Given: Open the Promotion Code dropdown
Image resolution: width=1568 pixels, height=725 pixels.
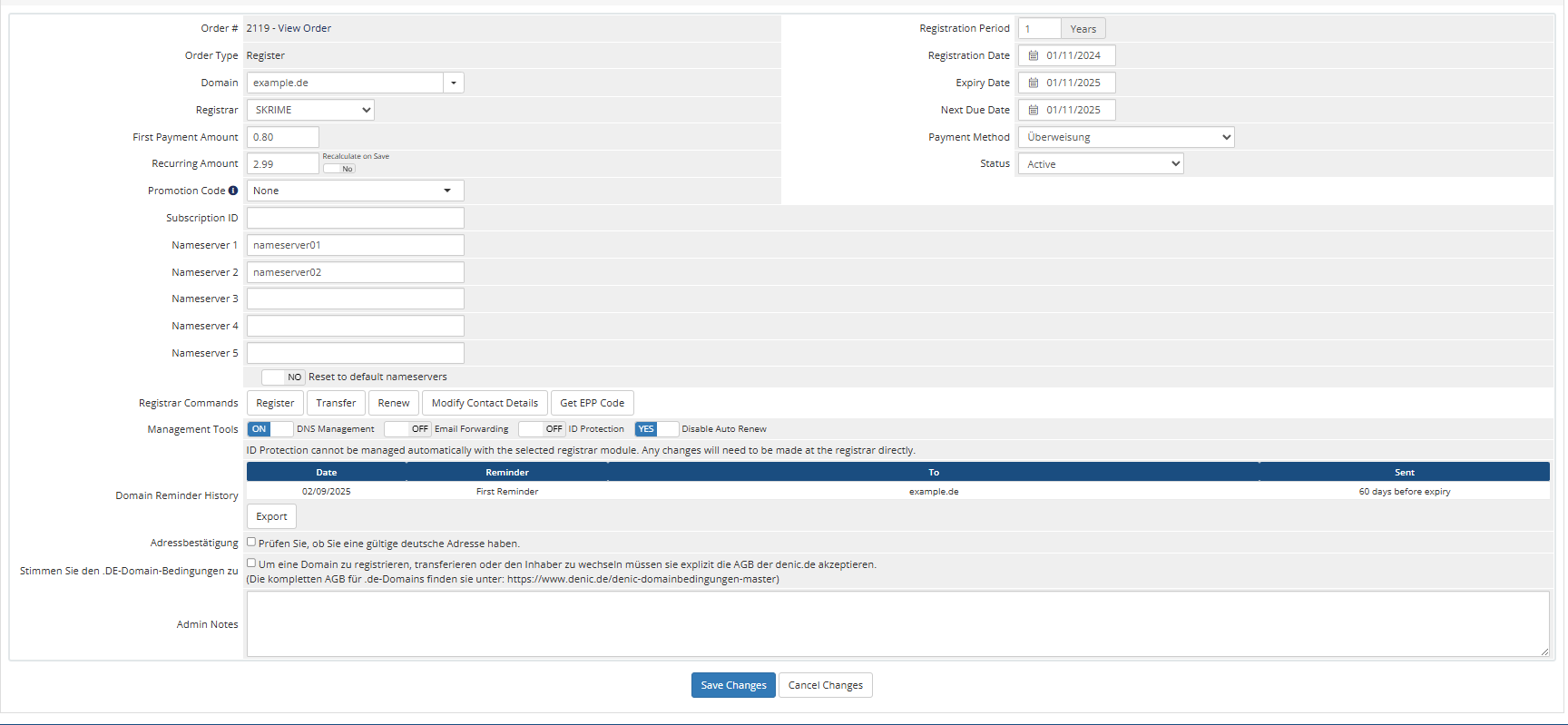Looking at the screenshot, I should click(355, 191).
